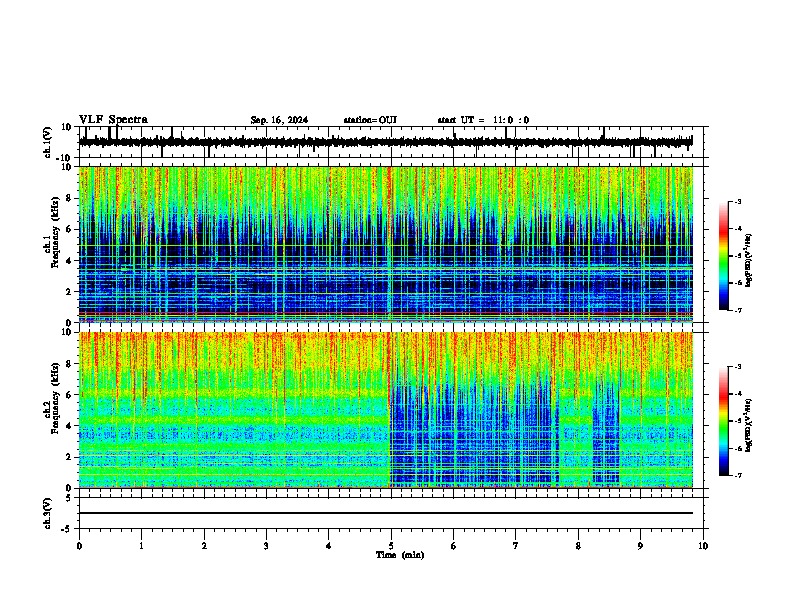Click time axis tick label "8"
This screenshot has width=792, height=612.
578,546
